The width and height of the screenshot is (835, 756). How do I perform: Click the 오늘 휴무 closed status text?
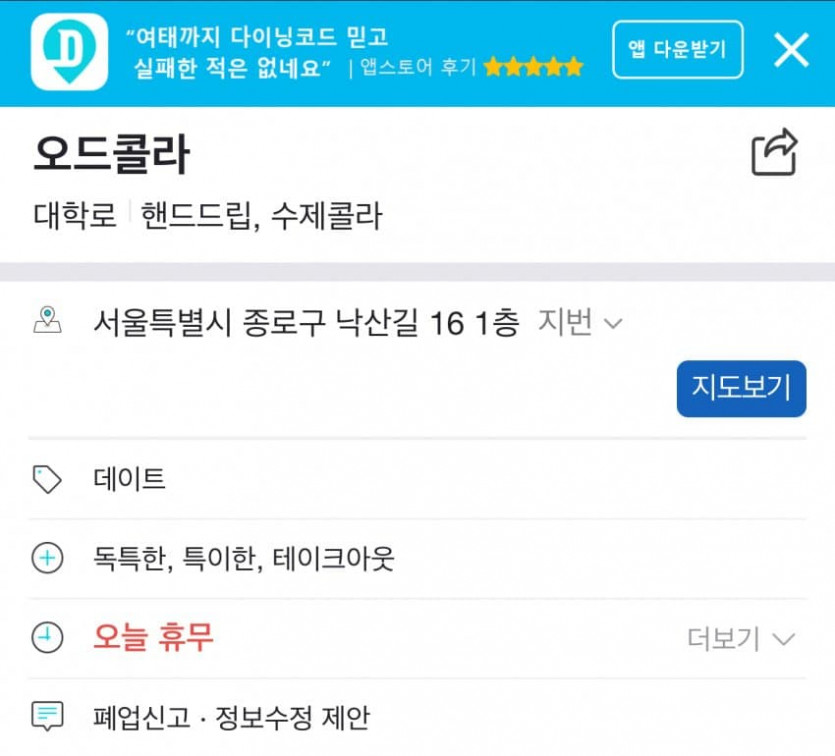tap(153, 637)
